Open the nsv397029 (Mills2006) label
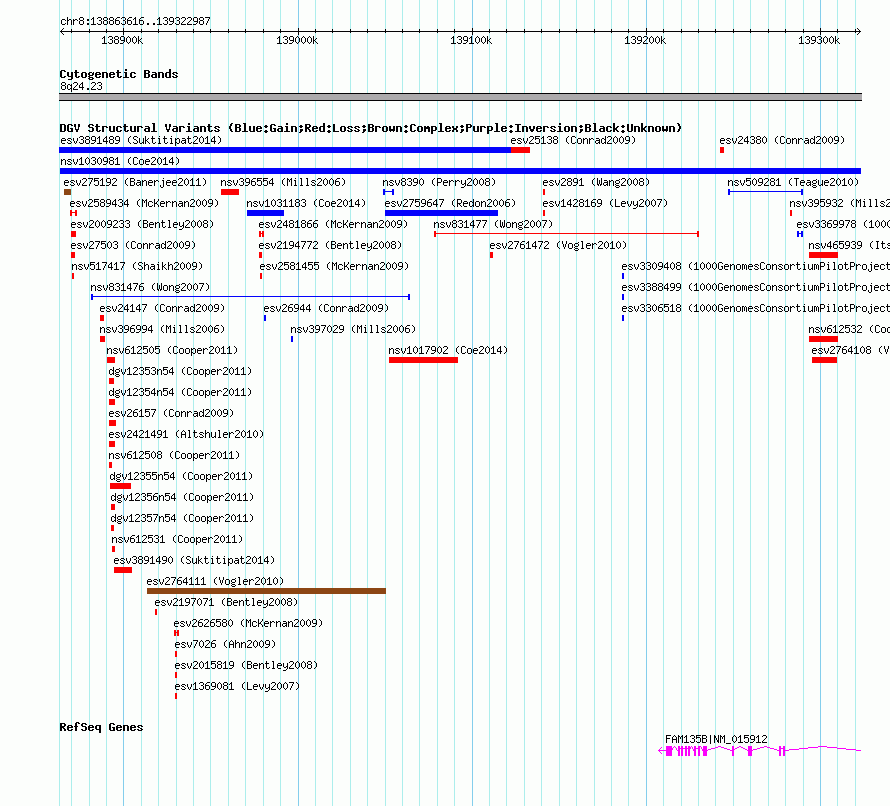Screen dimensions: 890x806 click(x=353, y=329)
